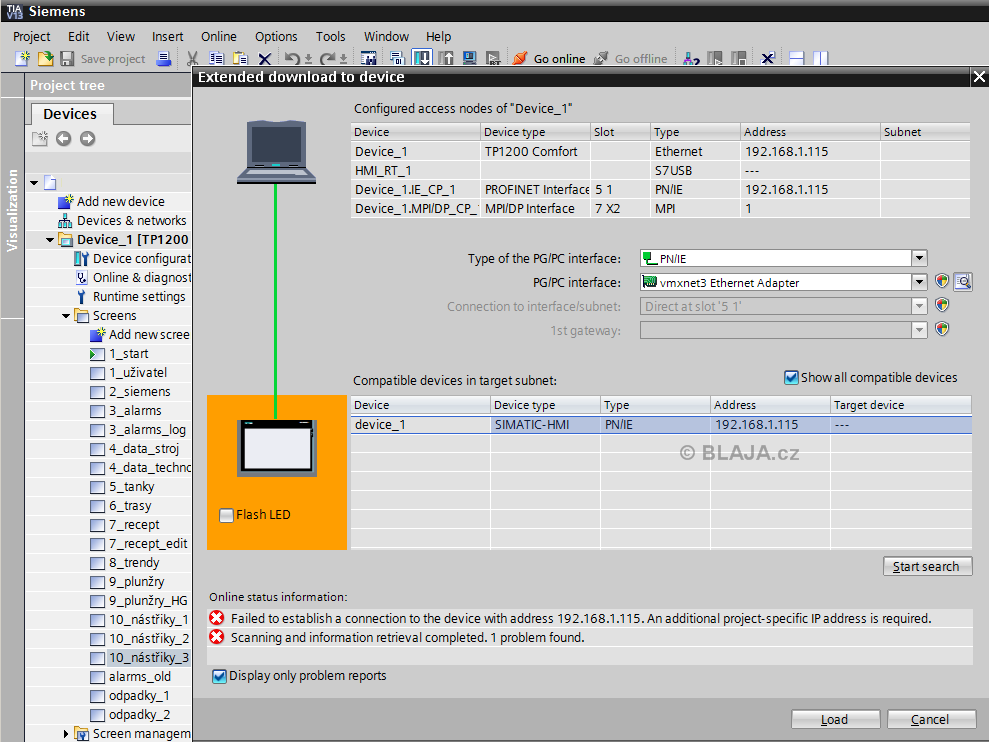
Task: Click the Cancel button
Action: [931, 719]
